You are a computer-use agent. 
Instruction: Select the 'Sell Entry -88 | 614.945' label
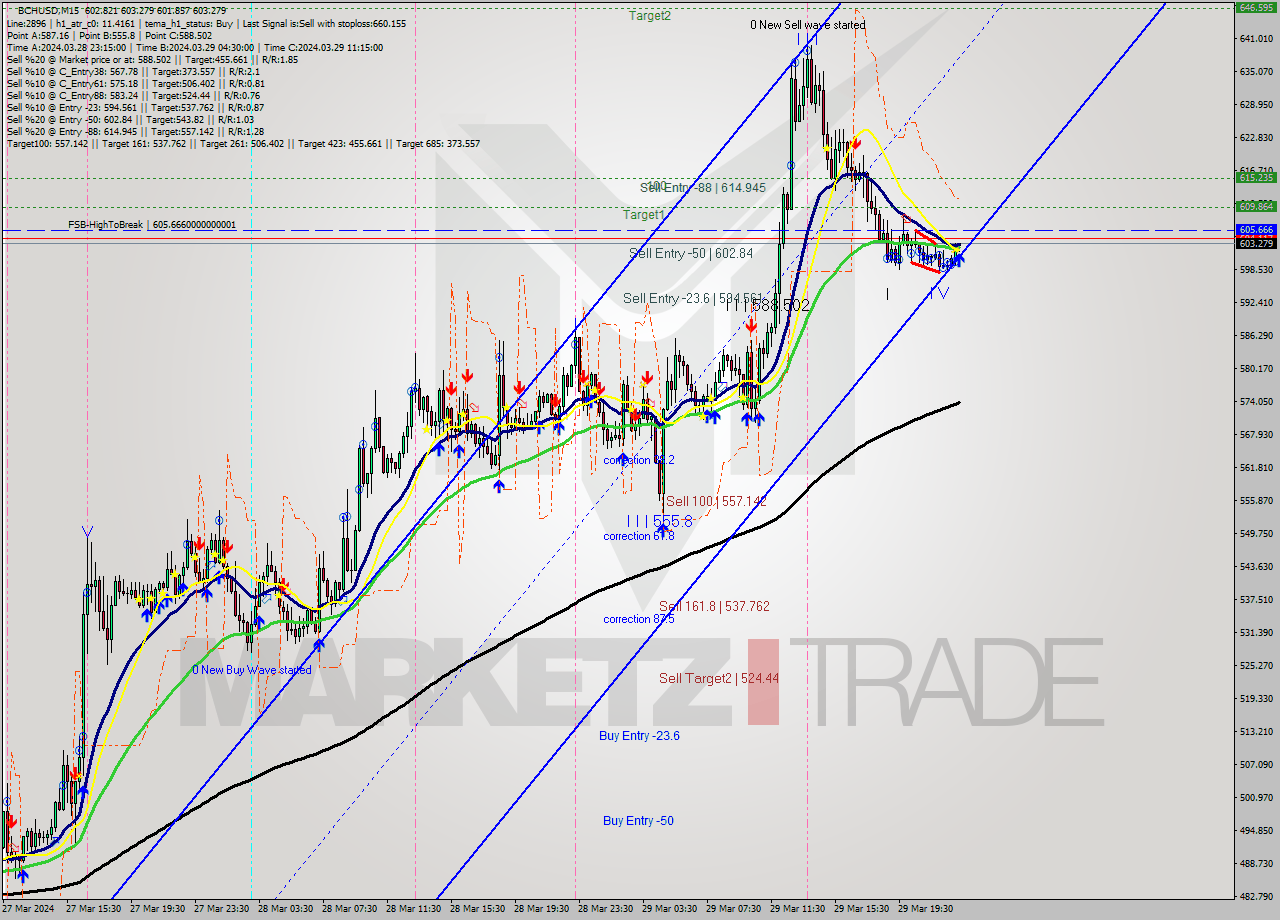click(x=703, y=188)
